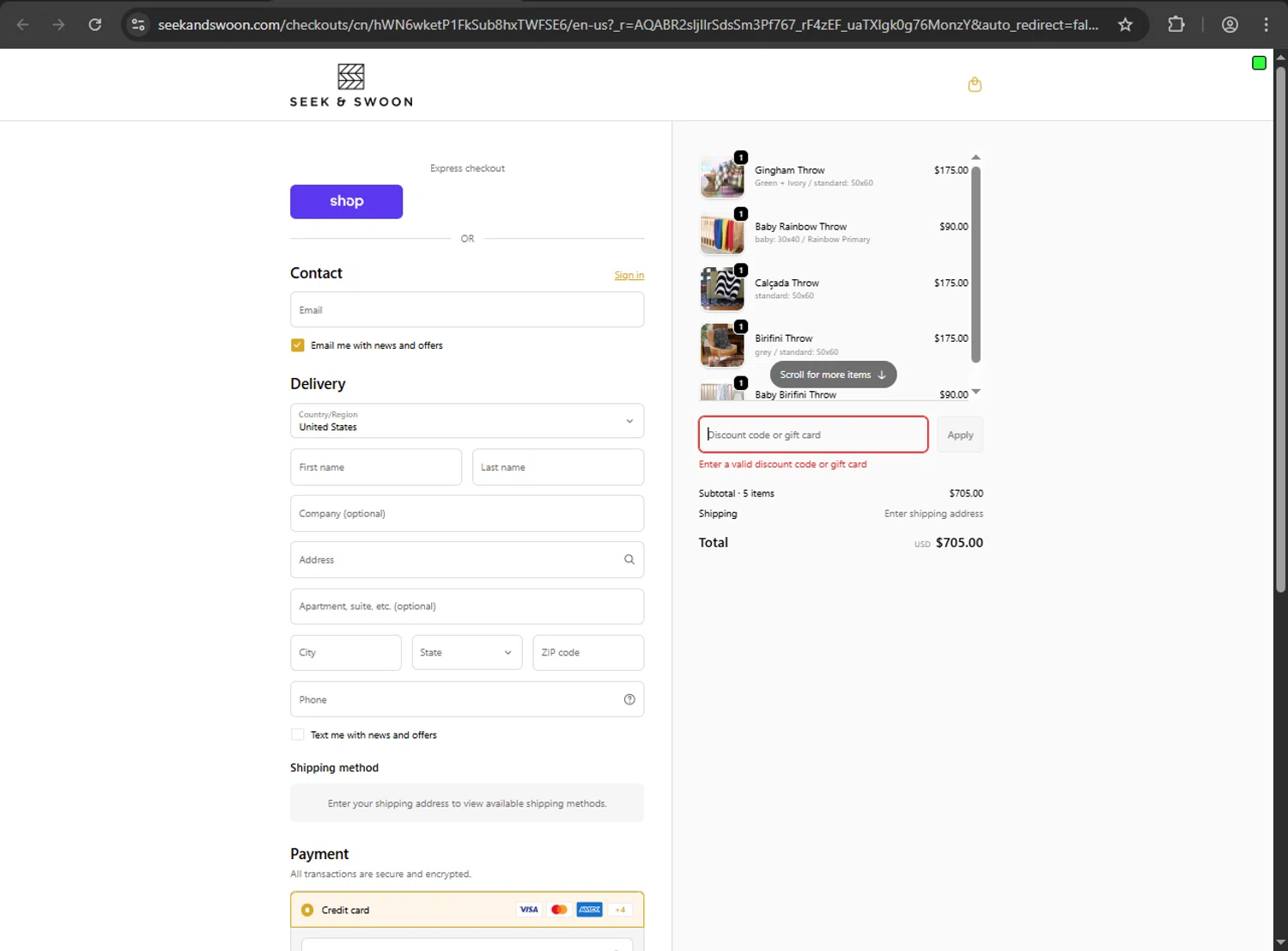Click the 'Enter a valid discount code' error text
This screenshot has height=951, width=1288.
tap(782, 464)
